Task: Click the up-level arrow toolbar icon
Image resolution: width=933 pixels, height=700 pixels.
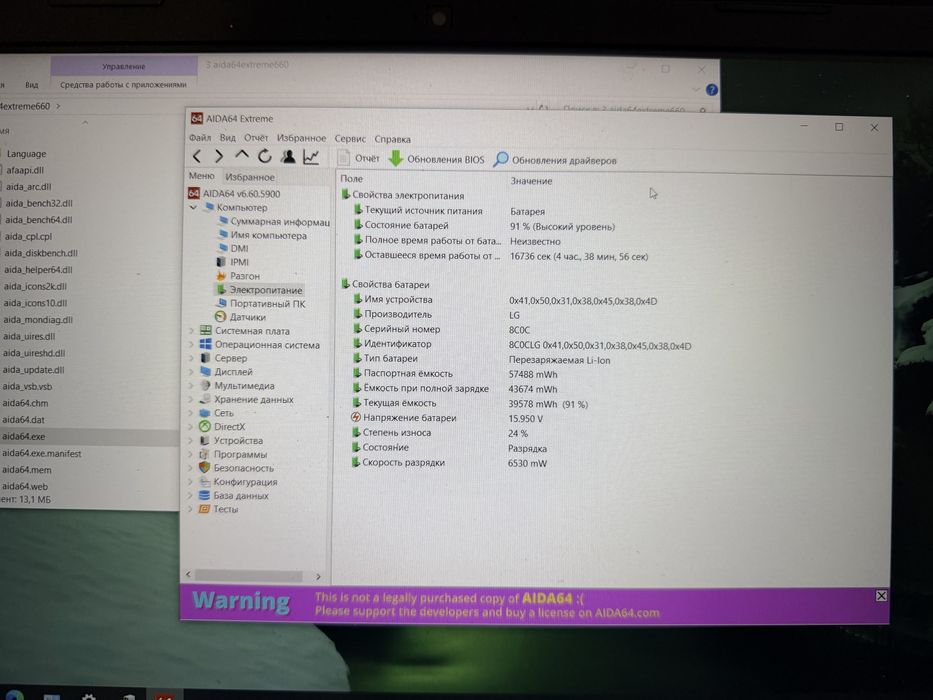Action: [242, 155]
